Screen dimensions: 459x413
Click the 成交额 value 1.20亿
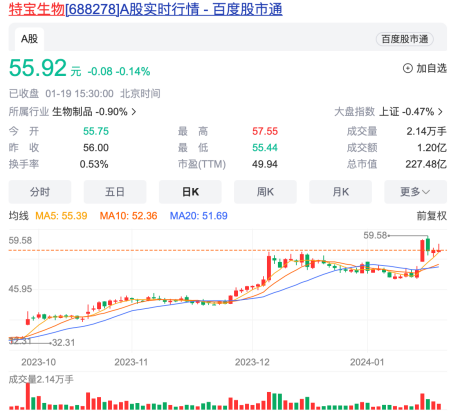[432, 148]
